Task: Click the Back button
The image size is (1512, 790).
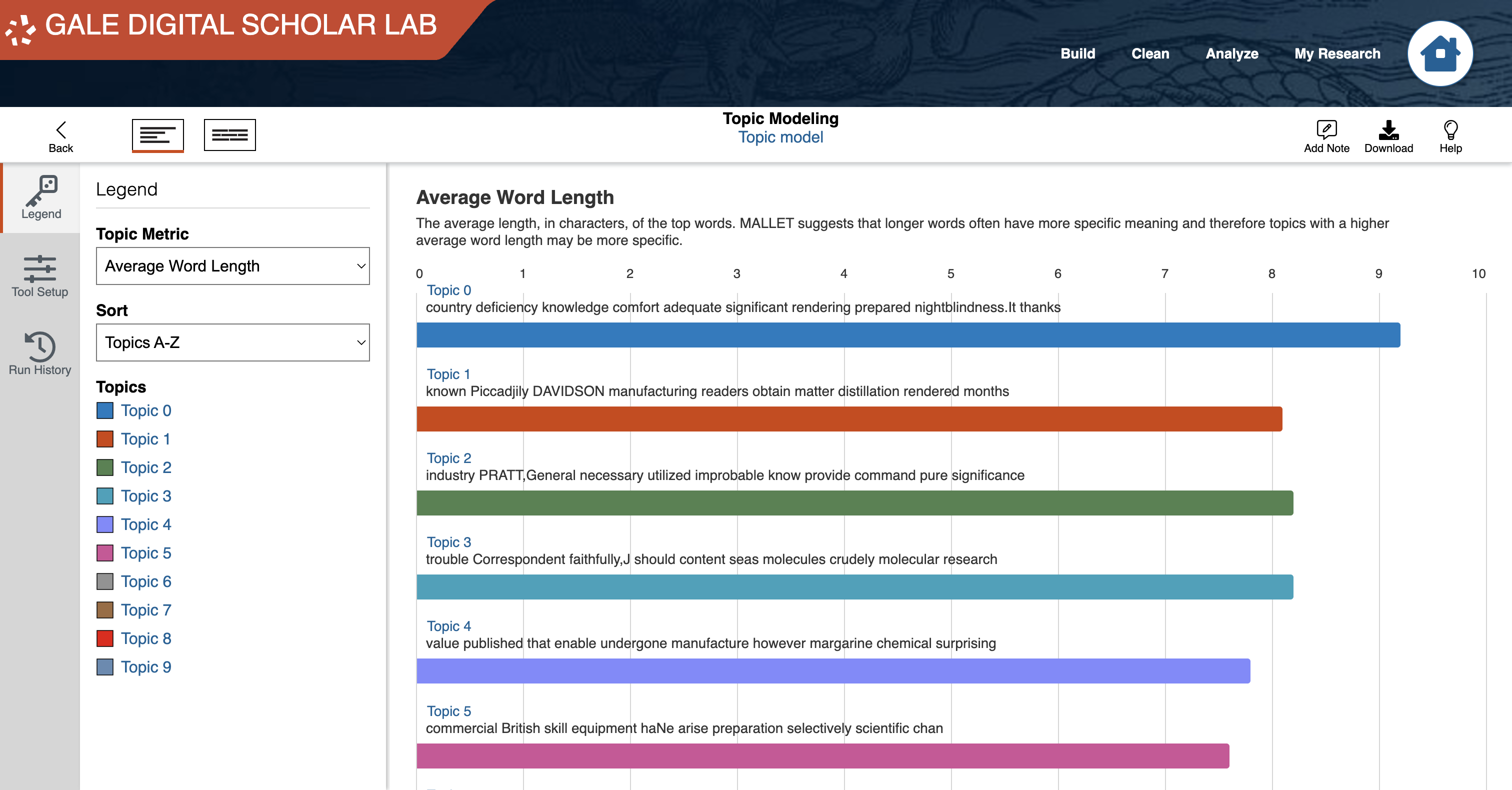Action: coord(60,135)
